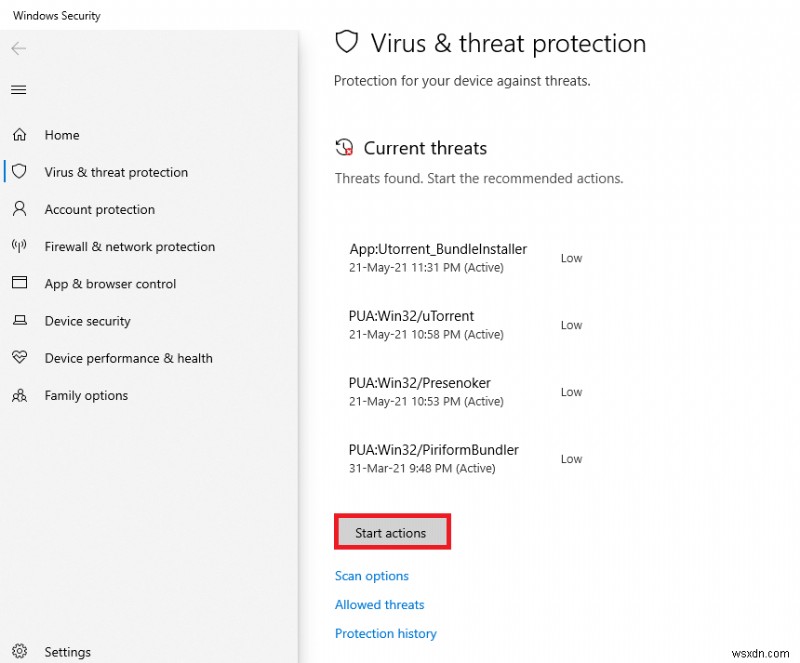Click the back navigation arrow

coord(18,48)
